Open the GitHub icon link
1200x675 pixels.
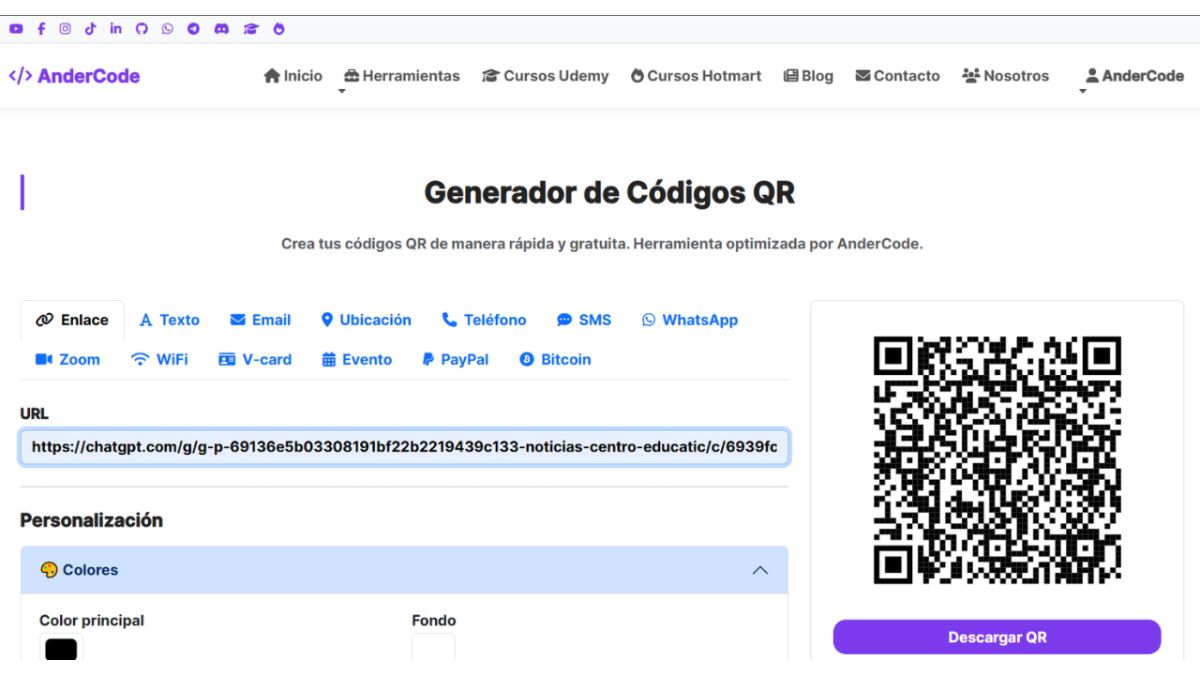[141, 29]
